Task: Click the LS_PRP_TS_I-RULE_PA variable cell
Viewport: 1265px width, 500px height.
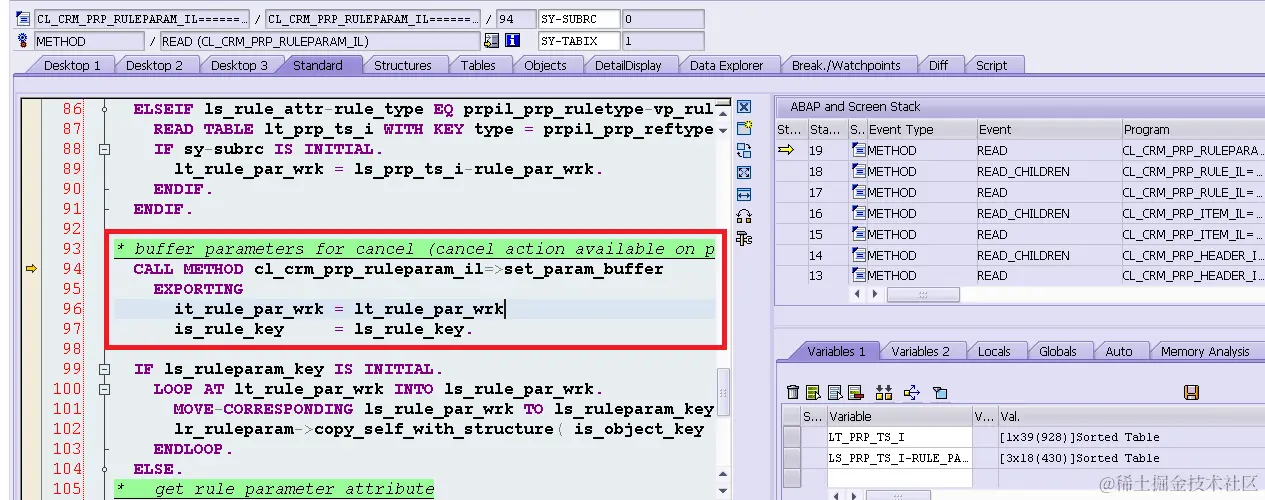Action: 898,458
